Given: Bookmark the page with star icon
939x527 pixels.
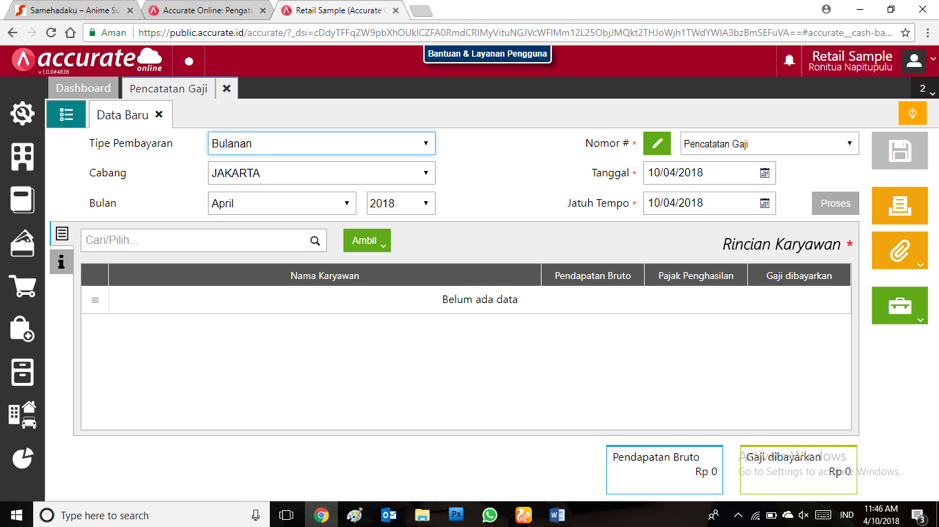Looking at the screenshot, I should pyautogui.click(x=905, y=32).
